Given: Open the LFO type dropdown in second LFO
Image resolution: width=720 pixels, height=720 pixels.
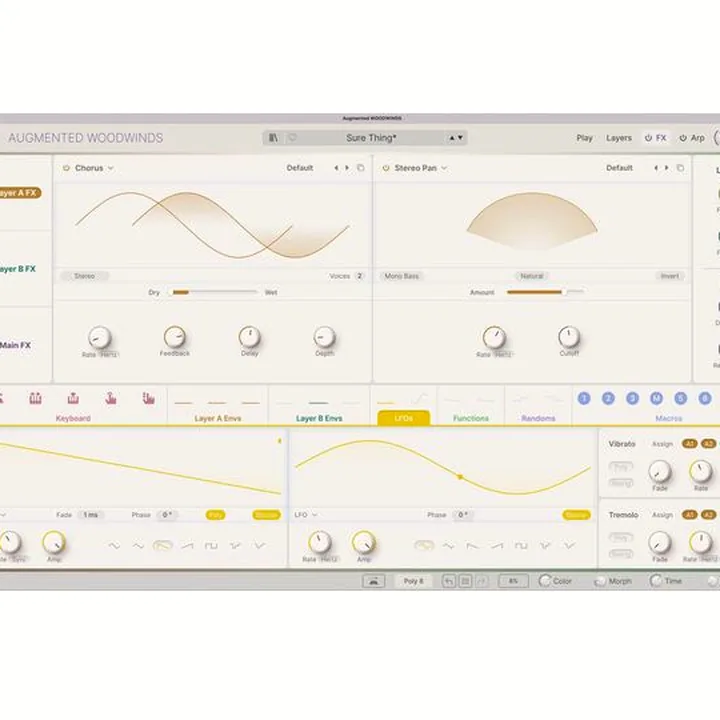Looking at the screenshot, I should coord(306,515).
